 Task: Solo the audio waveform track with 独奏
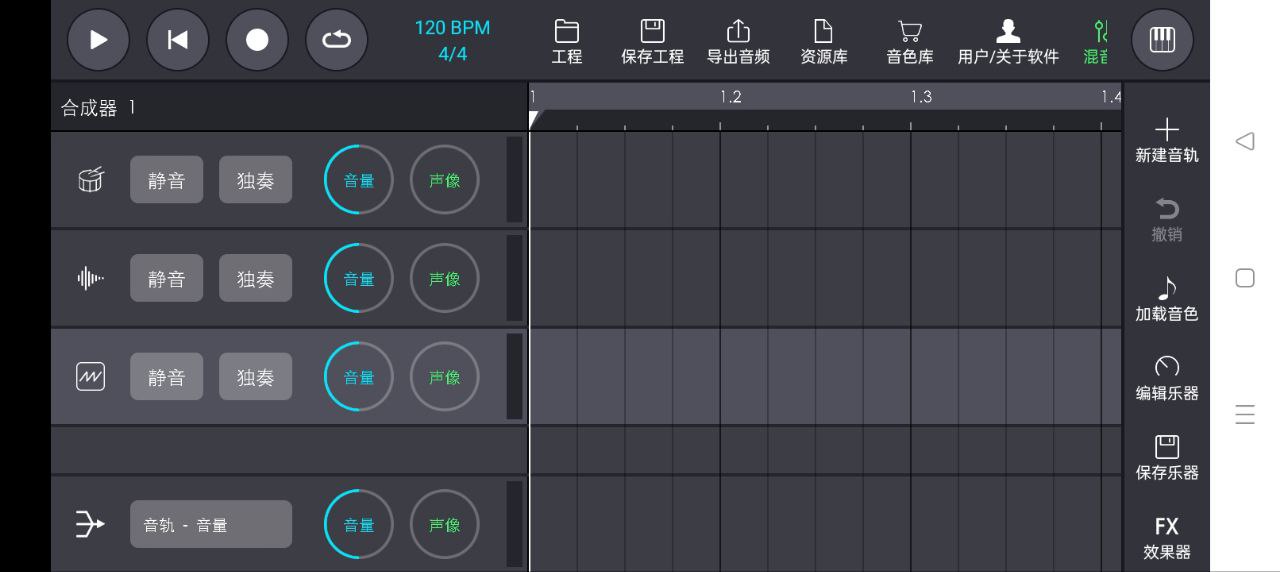coord(255,279)
